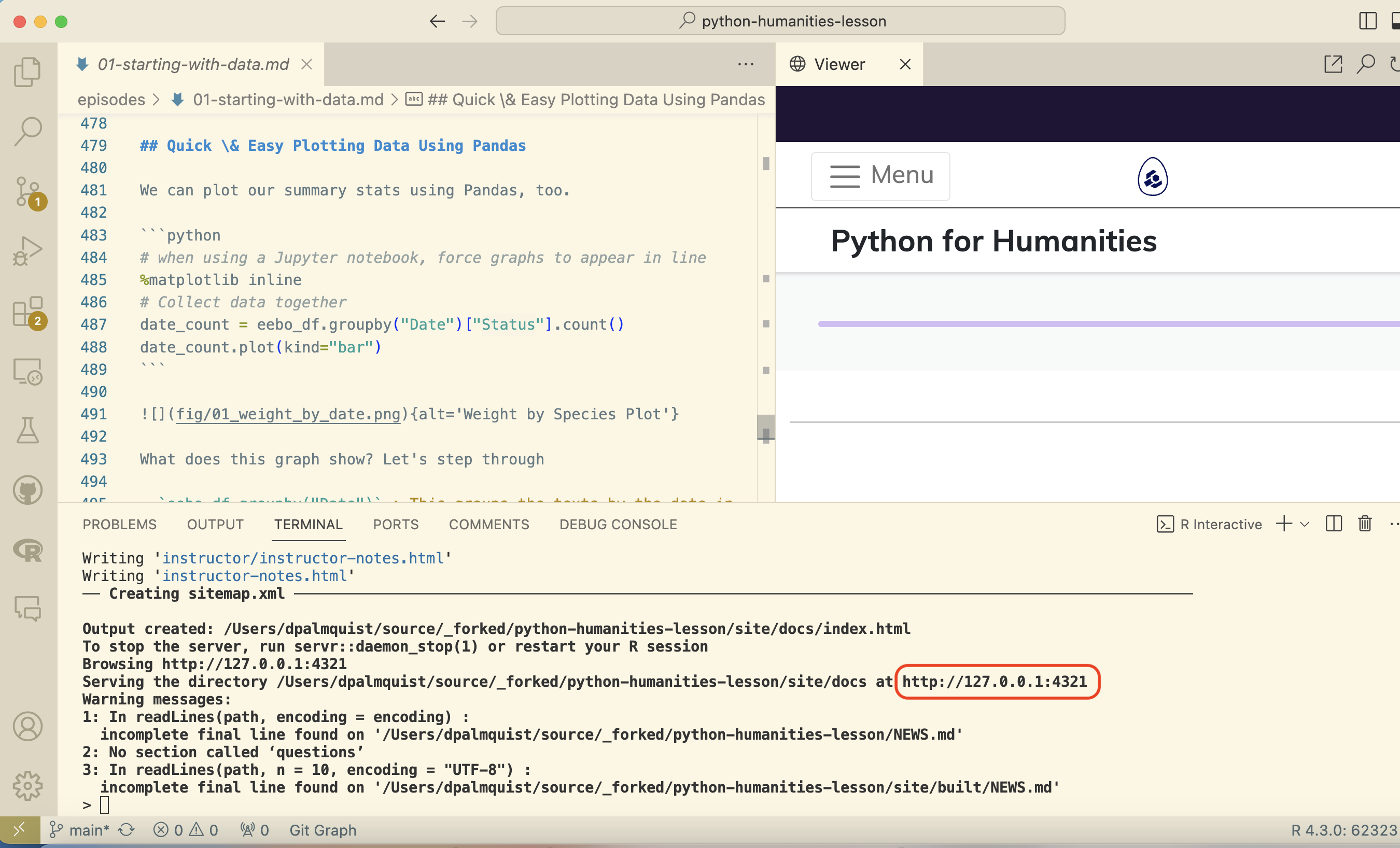This screenshot has width=1400, height=848.
Task: Open the Search view in activity bar
Action: point(27,131)
